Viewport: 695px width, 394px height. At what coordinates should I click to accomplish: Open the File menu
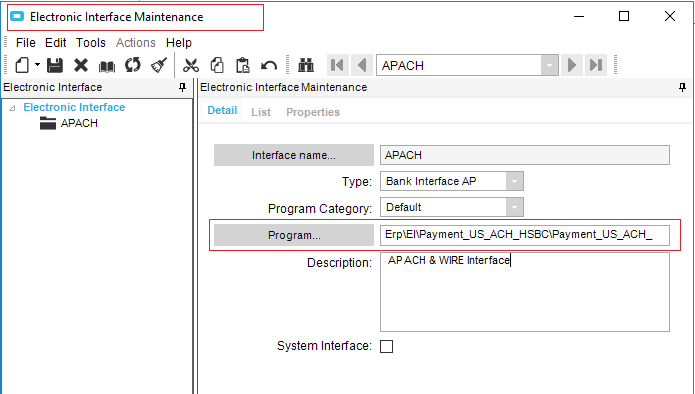pyautogui.click(x=26, y=43)
